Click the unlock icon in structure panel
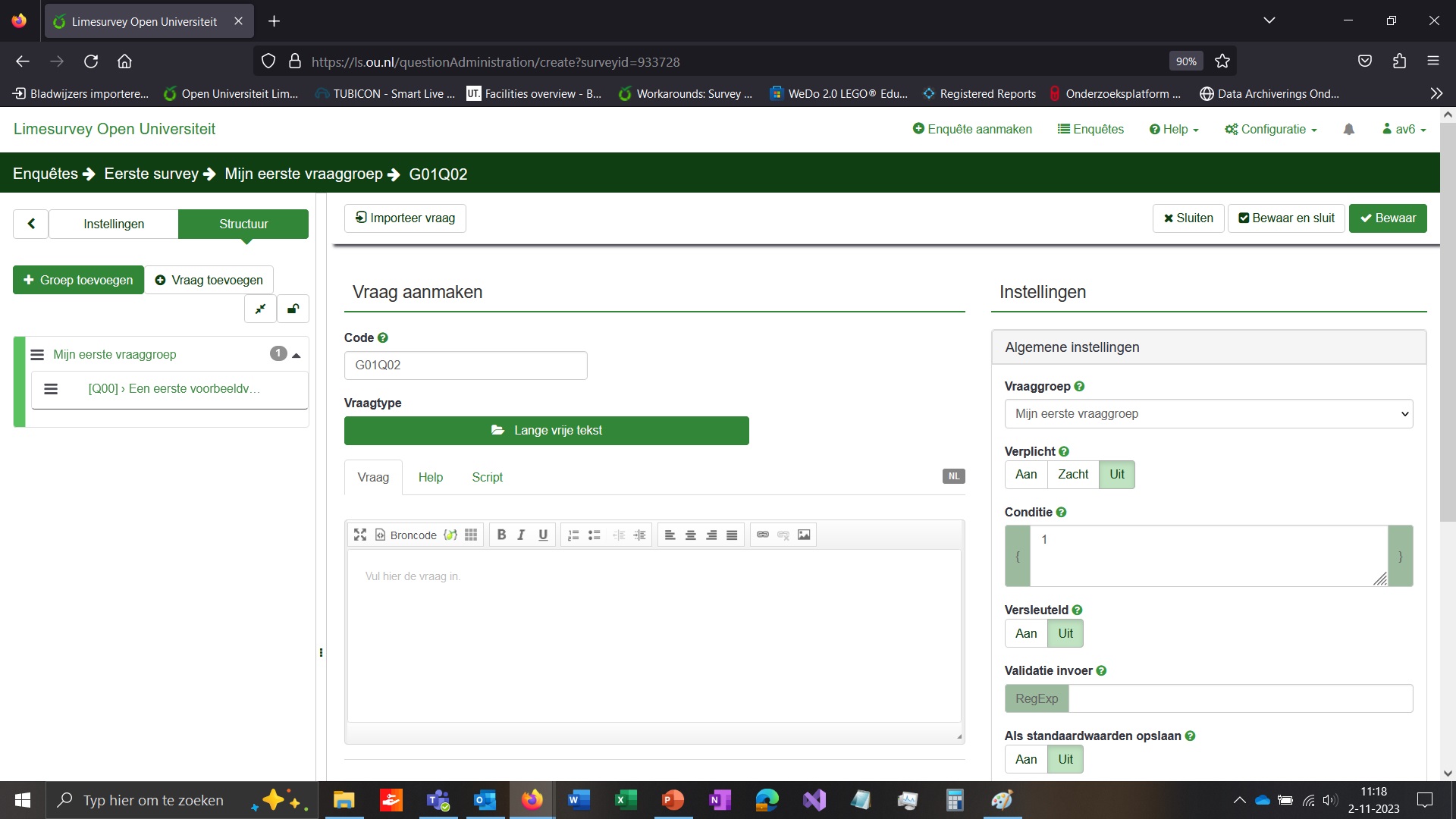This screenshot has width=1456, height=819. (x=293, y=309)
